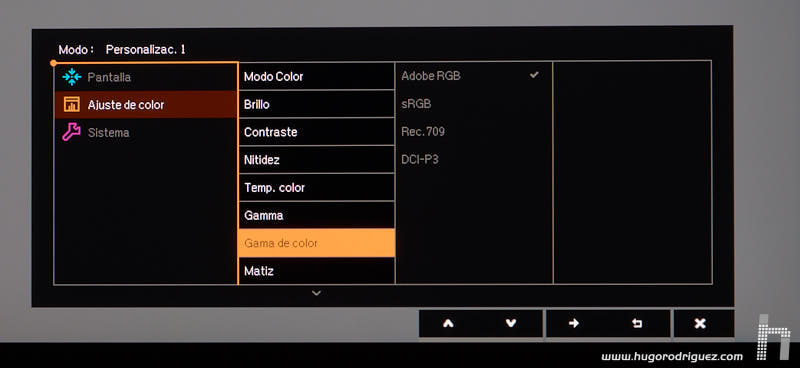Select the Gama de color setting

coord(316,243)
